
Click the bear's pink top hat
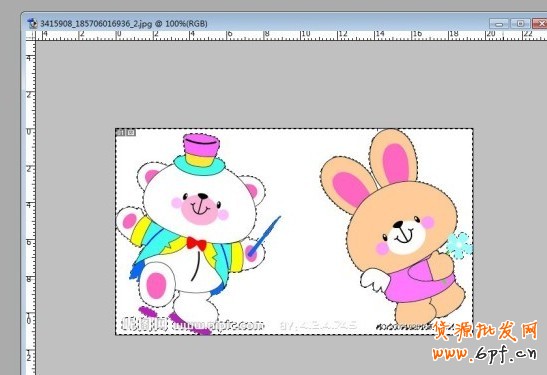[201, 150]
